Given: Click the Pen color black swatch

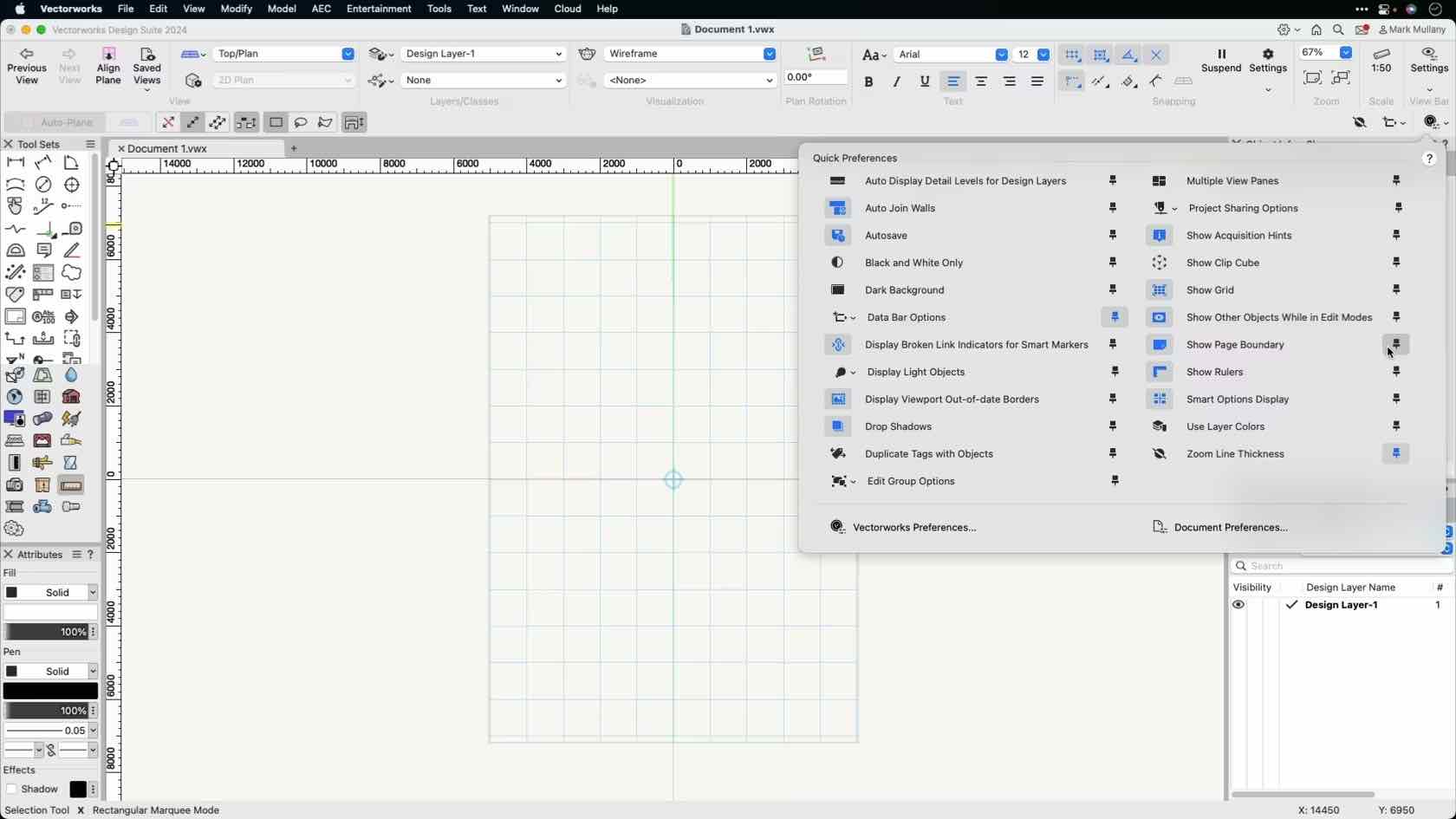Looking at the screenshot, I should click(51, 692).
